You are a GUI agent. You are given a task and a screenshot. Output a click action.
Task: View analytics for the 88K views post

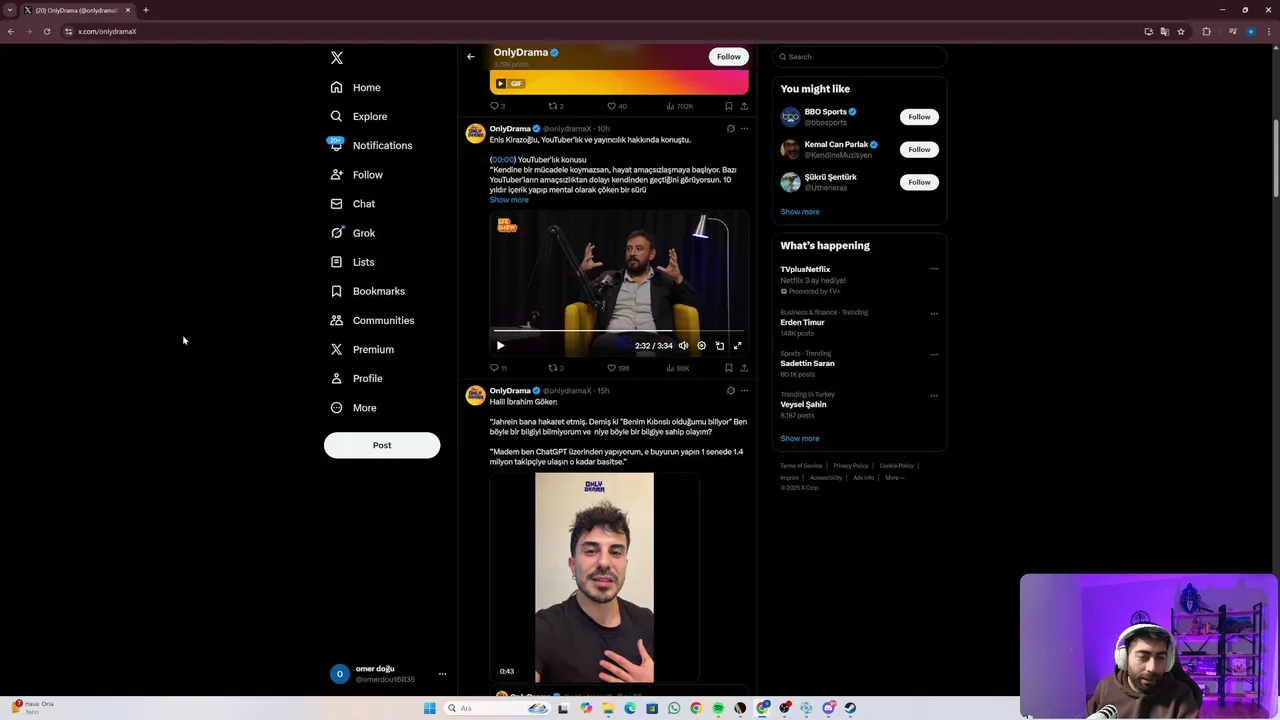tap(677, 368)
